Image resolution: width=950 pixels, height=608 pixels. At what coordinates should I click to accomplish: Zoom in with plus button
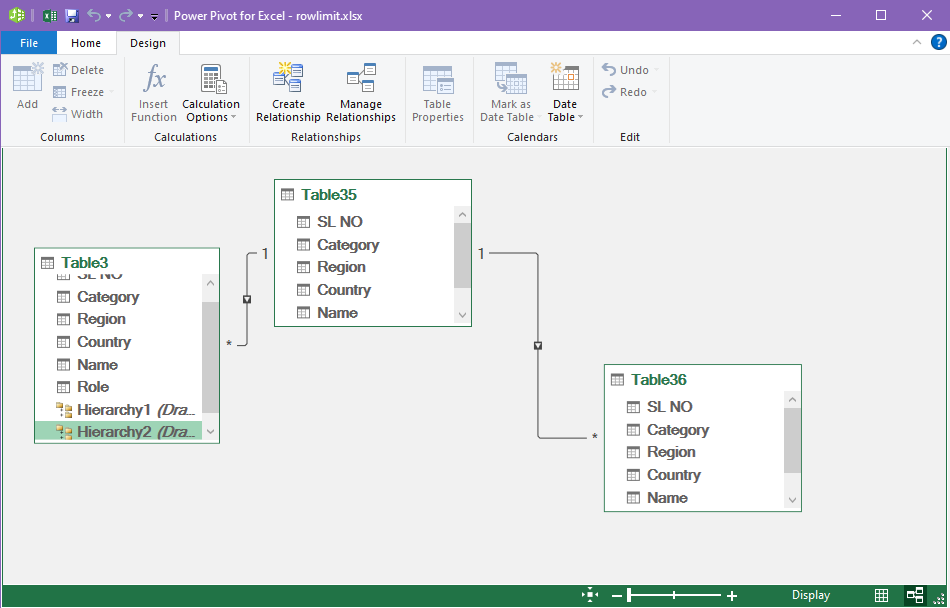[732, 596]
